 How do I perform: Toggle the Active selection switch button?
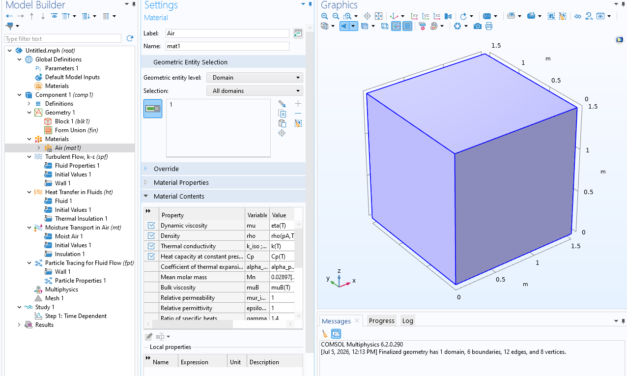pyautogui.click(x=153, y=109)
